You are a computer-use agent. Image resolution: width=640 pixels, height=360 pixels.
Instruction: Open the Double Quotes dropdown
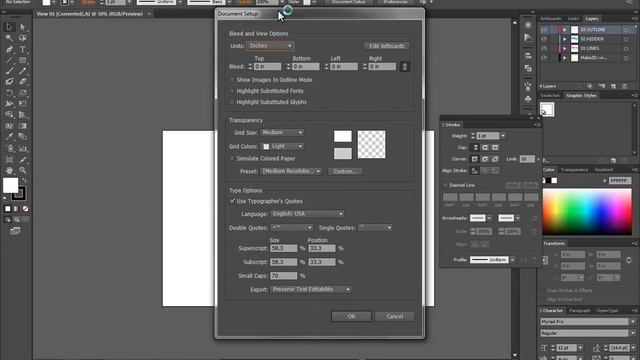point(291,227)
